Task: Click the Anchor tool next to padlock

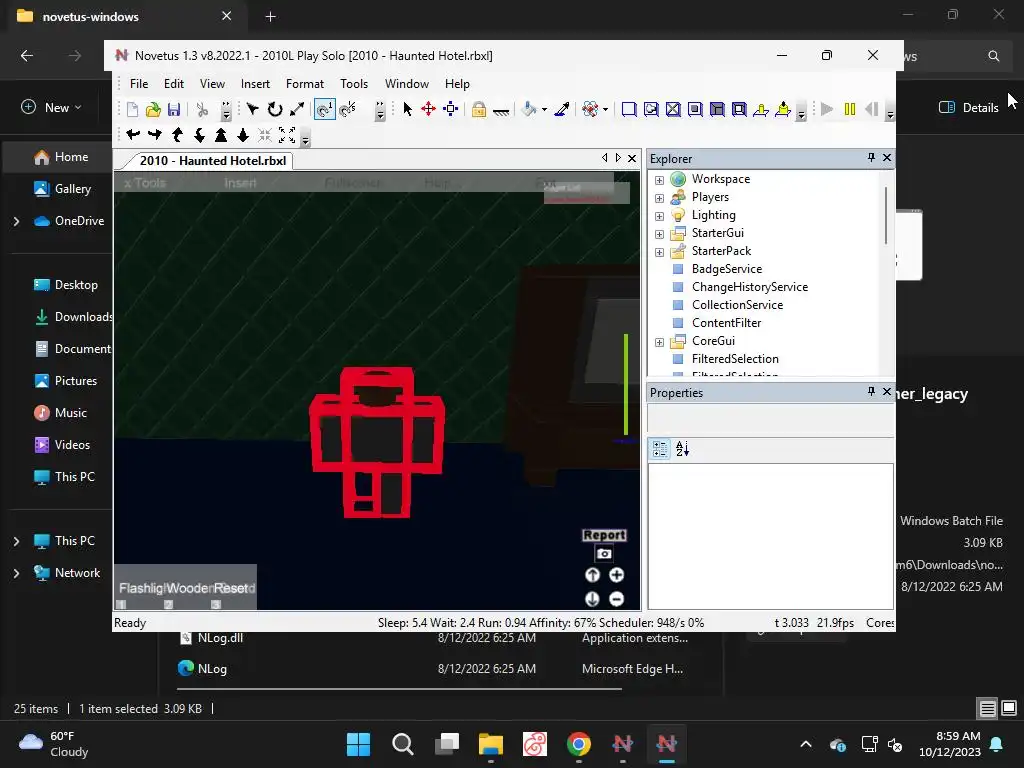Action: 501,111
